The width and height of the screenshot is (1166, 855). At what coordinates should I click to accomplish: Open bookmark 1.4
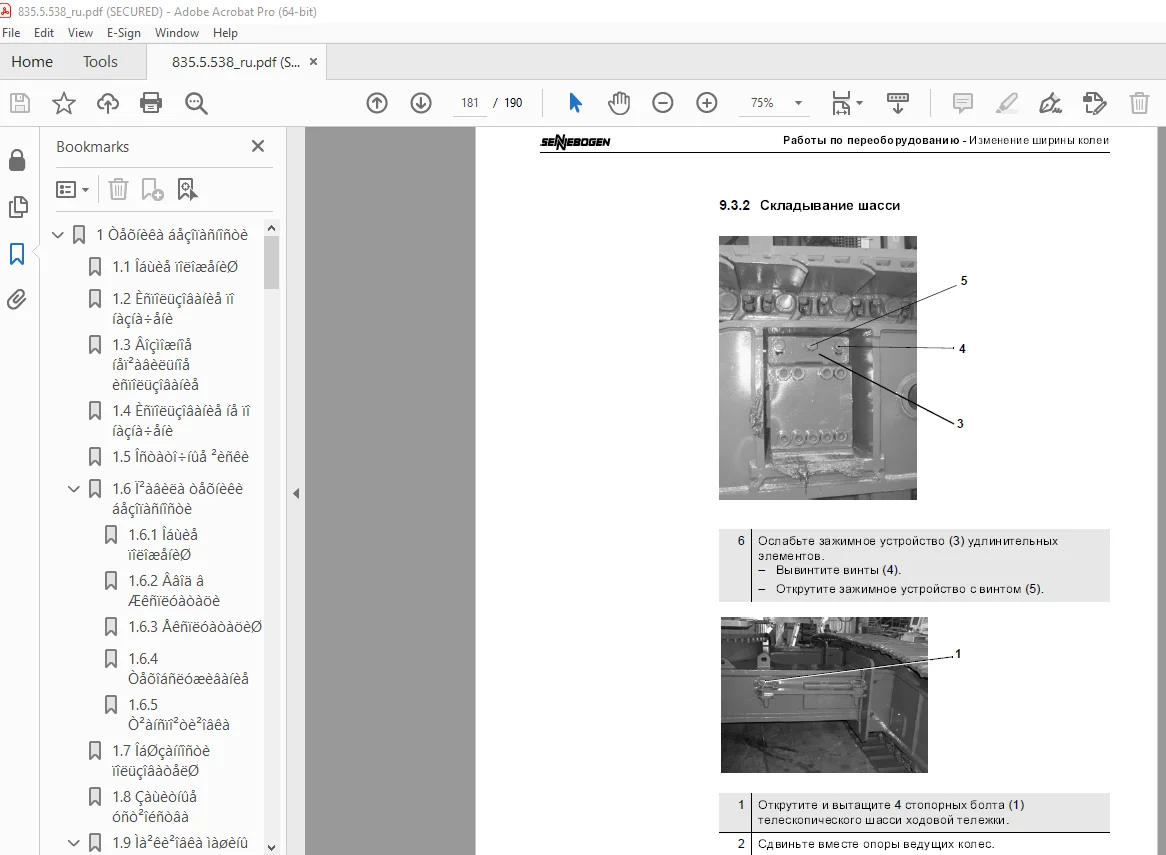[181, 421]
